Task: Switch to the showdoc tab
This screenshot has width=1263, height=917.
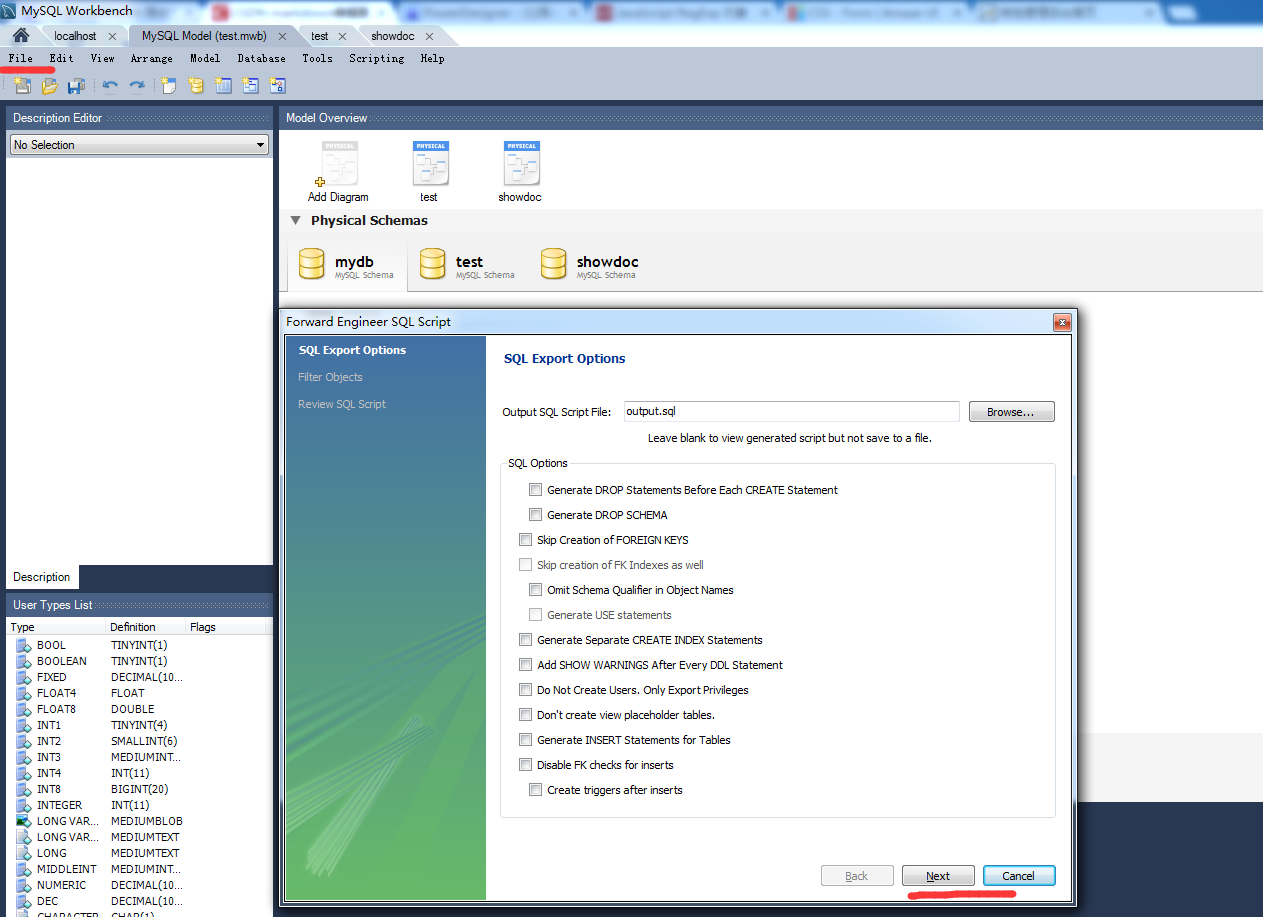Action: (392, 36)
